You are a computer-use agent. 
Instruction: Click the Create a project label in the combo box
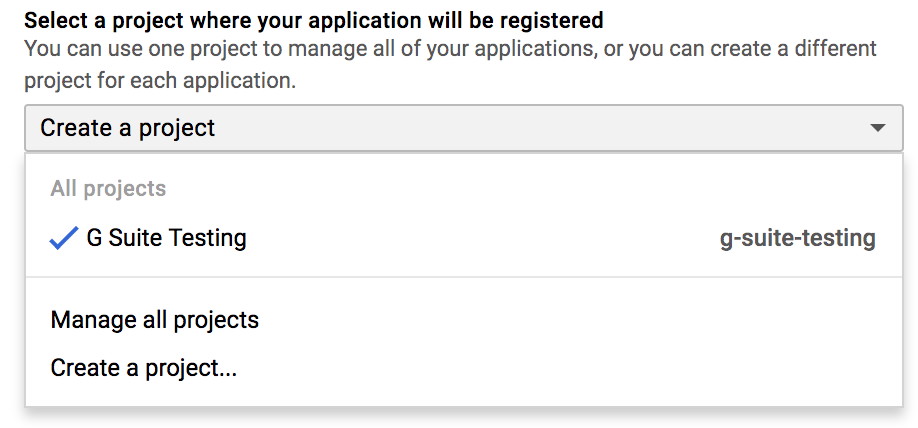coord(128,128)
